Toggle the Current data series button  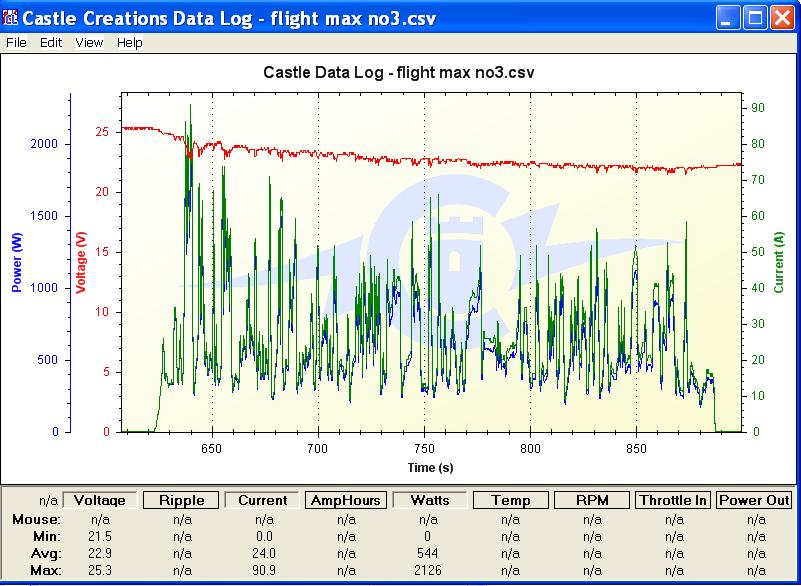click(x=263, y=500)
